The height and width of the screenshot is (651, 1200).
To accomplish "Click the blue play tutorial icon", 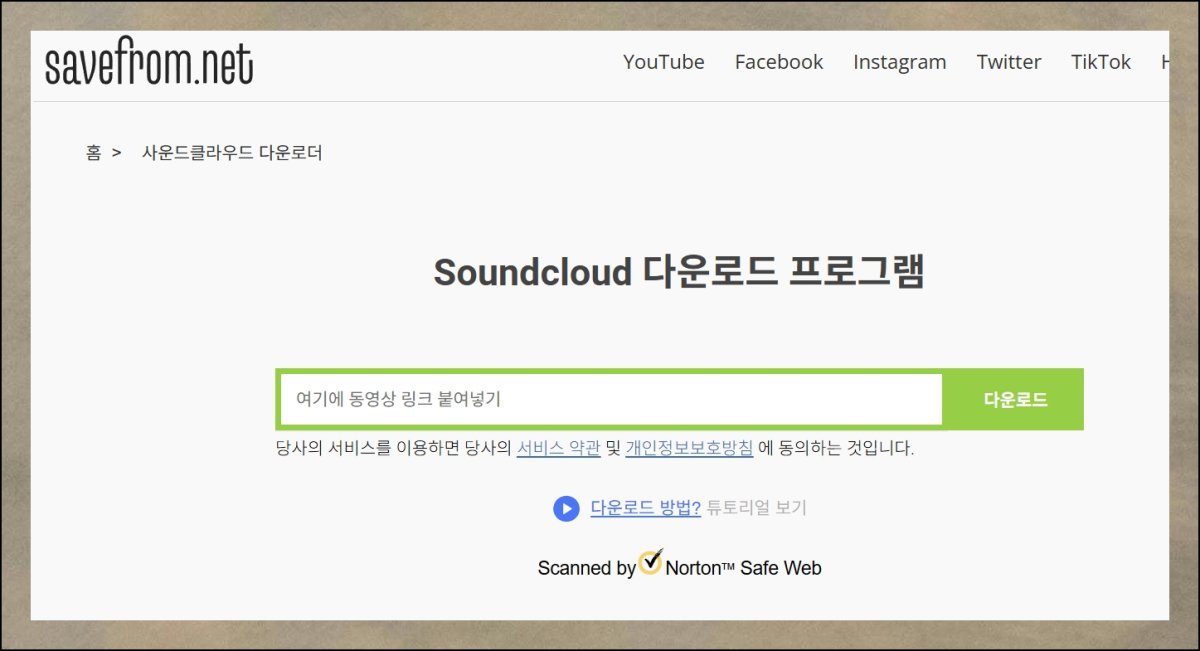I will pyautogui.click(x=566, y=508).
